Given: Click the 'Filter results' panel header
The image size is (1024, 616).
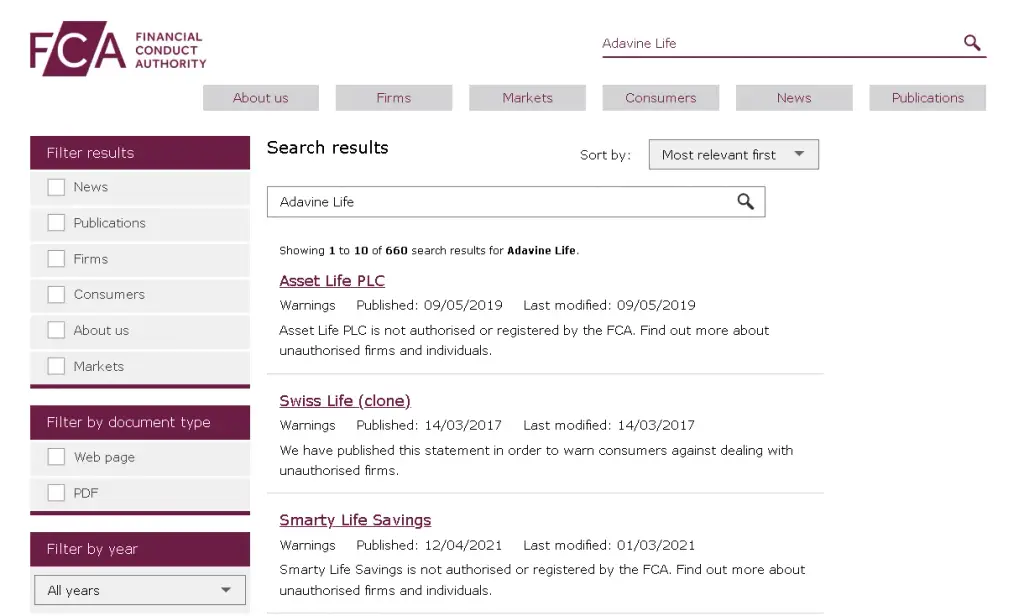Looking at the screenshot, I should coord(140,153).
